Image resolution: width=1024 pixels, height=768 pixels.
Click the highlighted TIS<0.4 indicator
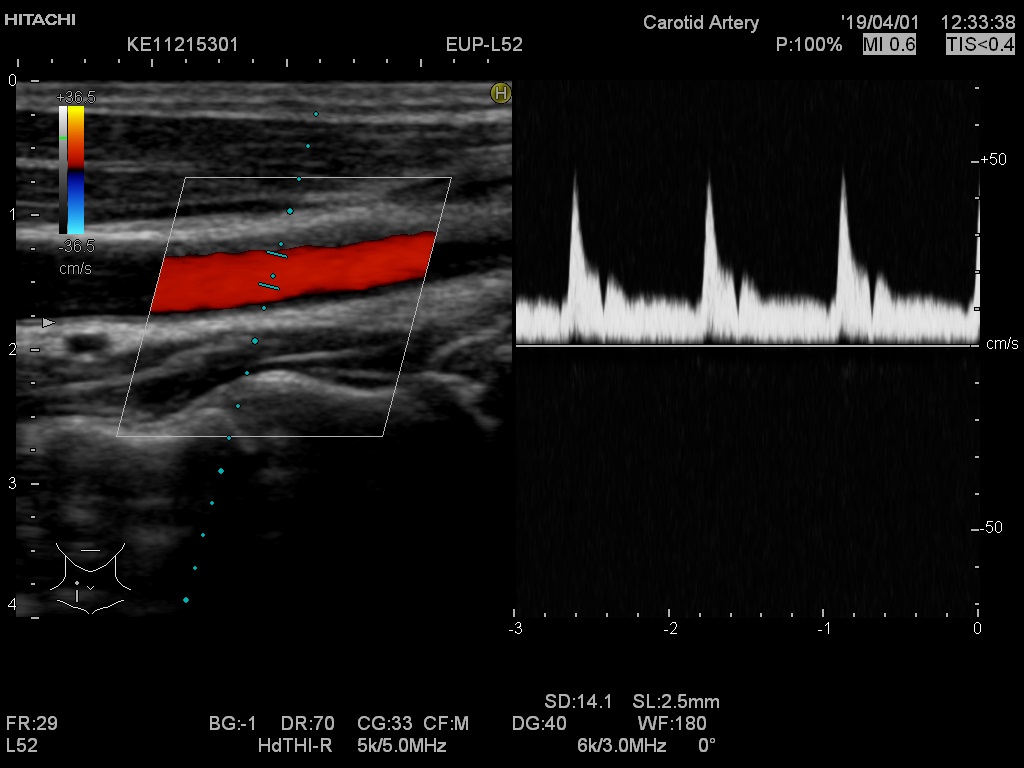tap(980, 45)
